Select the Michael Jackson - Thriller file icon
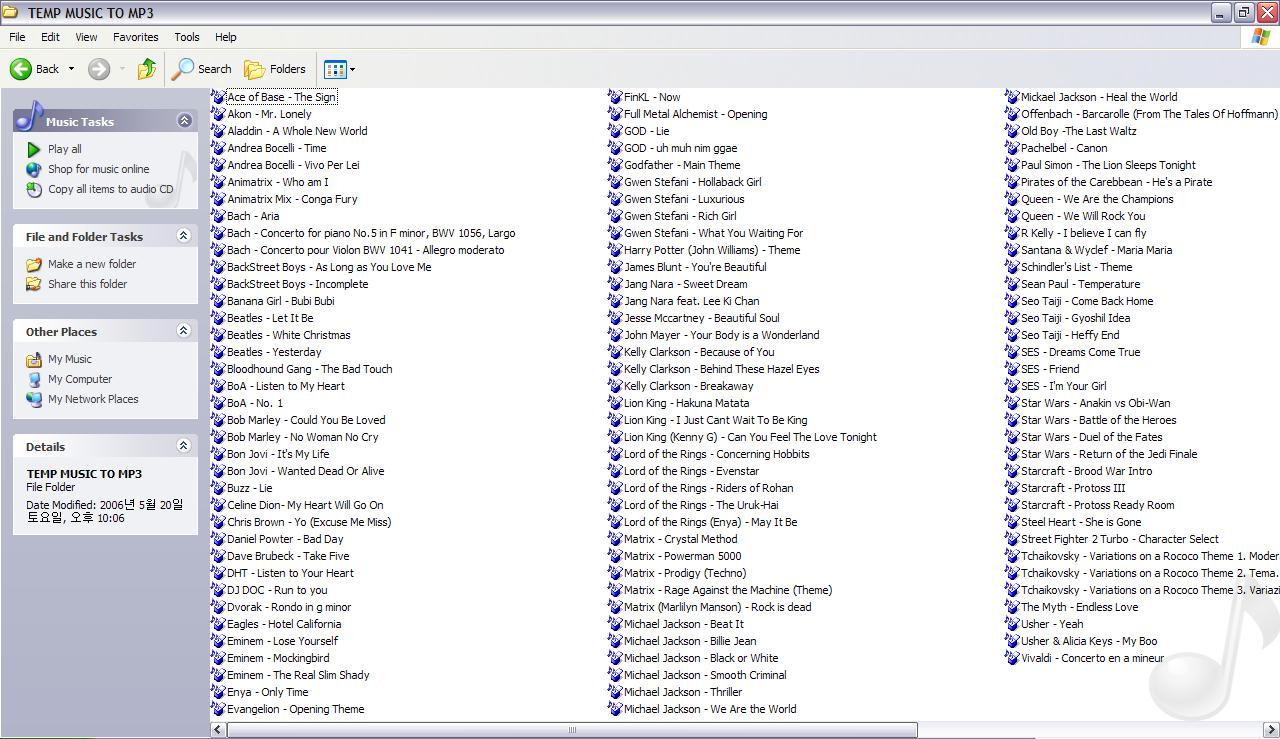1280x739 pixels. click(x=615, y=692)
